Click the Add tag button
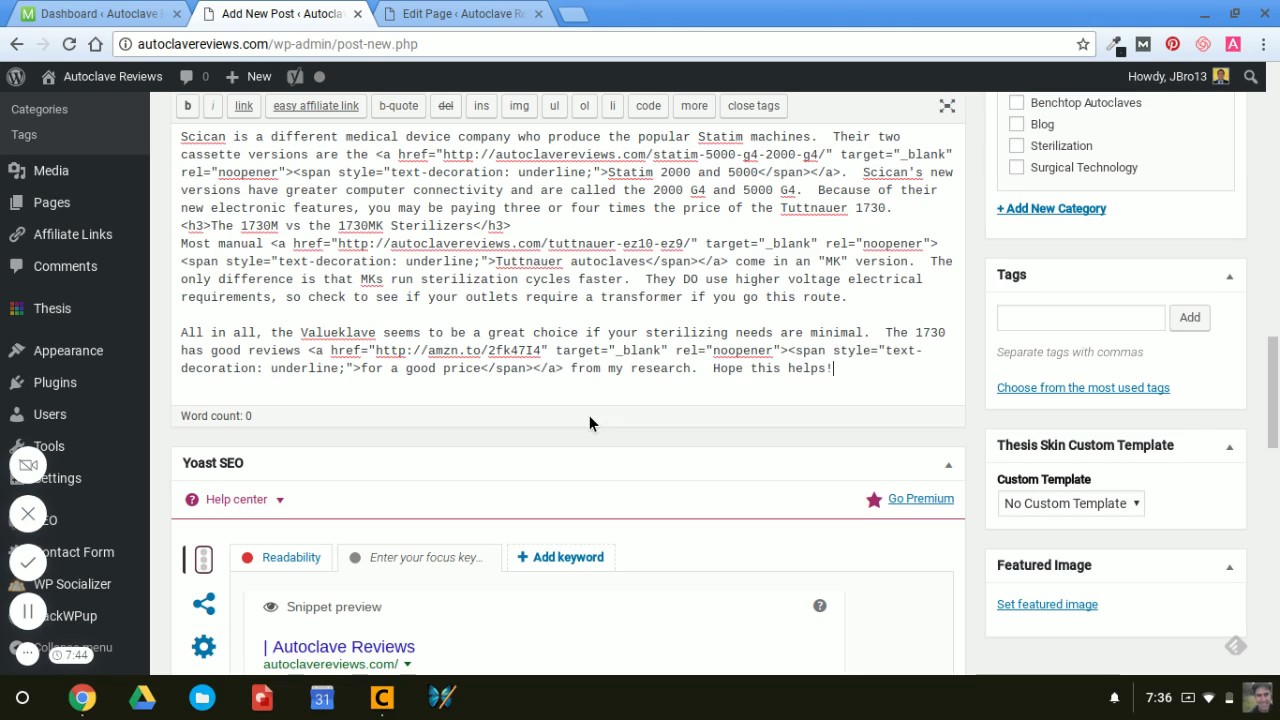Screen dimensions: 1280x720 tap(1189, 317)
